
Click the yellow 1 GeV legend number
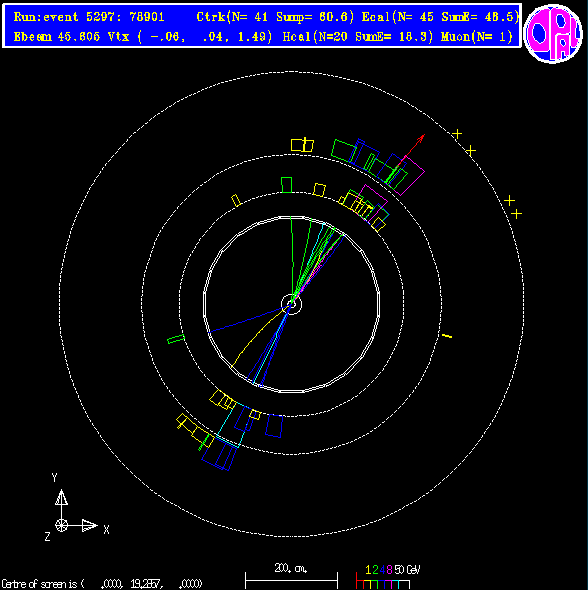tap(368, 570)
